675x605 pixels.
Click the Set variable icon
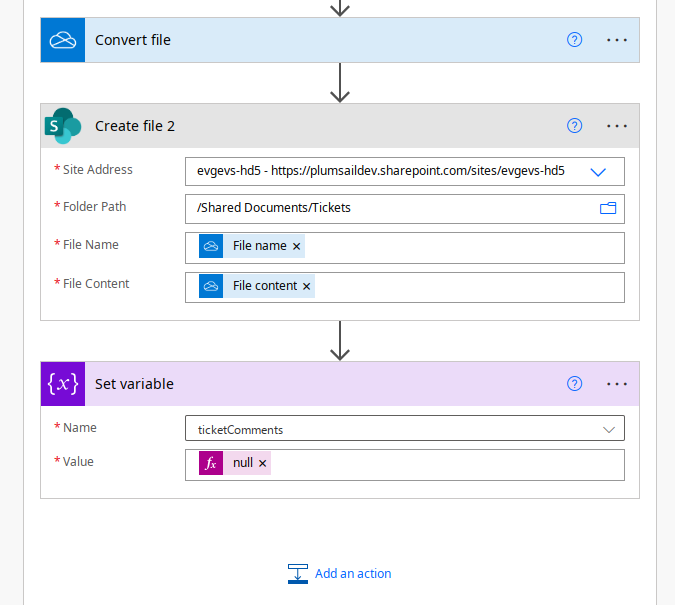[x=63, y=384]
